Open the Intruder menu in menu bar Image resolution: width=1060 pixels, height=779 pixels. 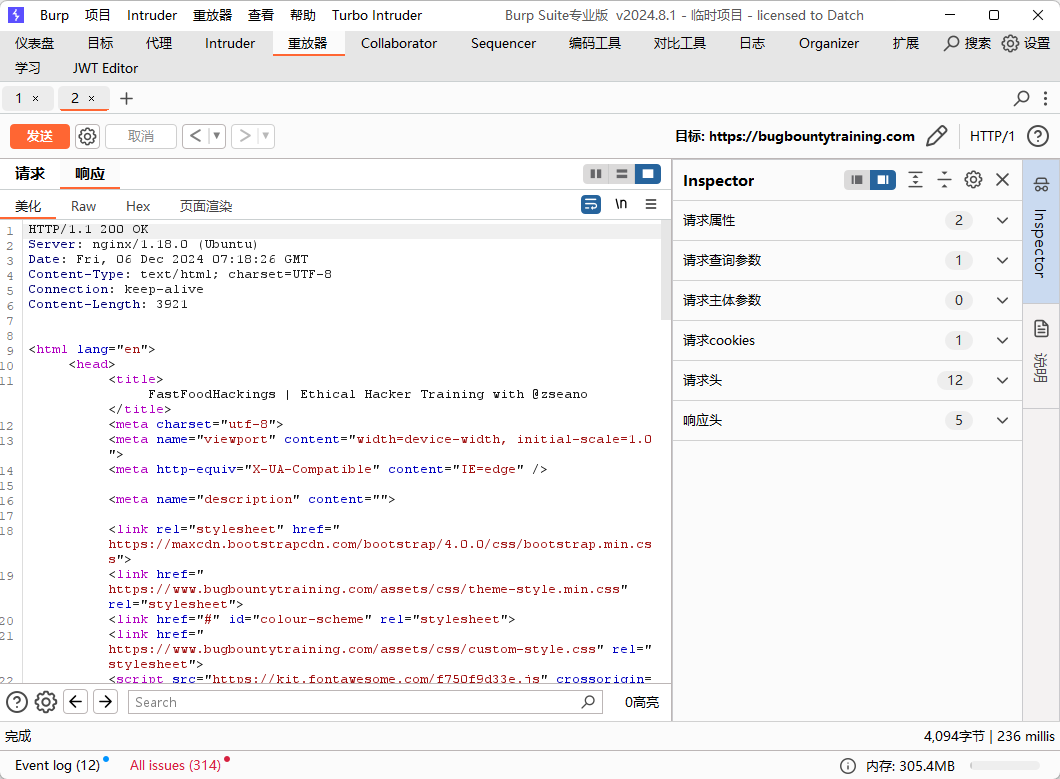tap(151, 15)
